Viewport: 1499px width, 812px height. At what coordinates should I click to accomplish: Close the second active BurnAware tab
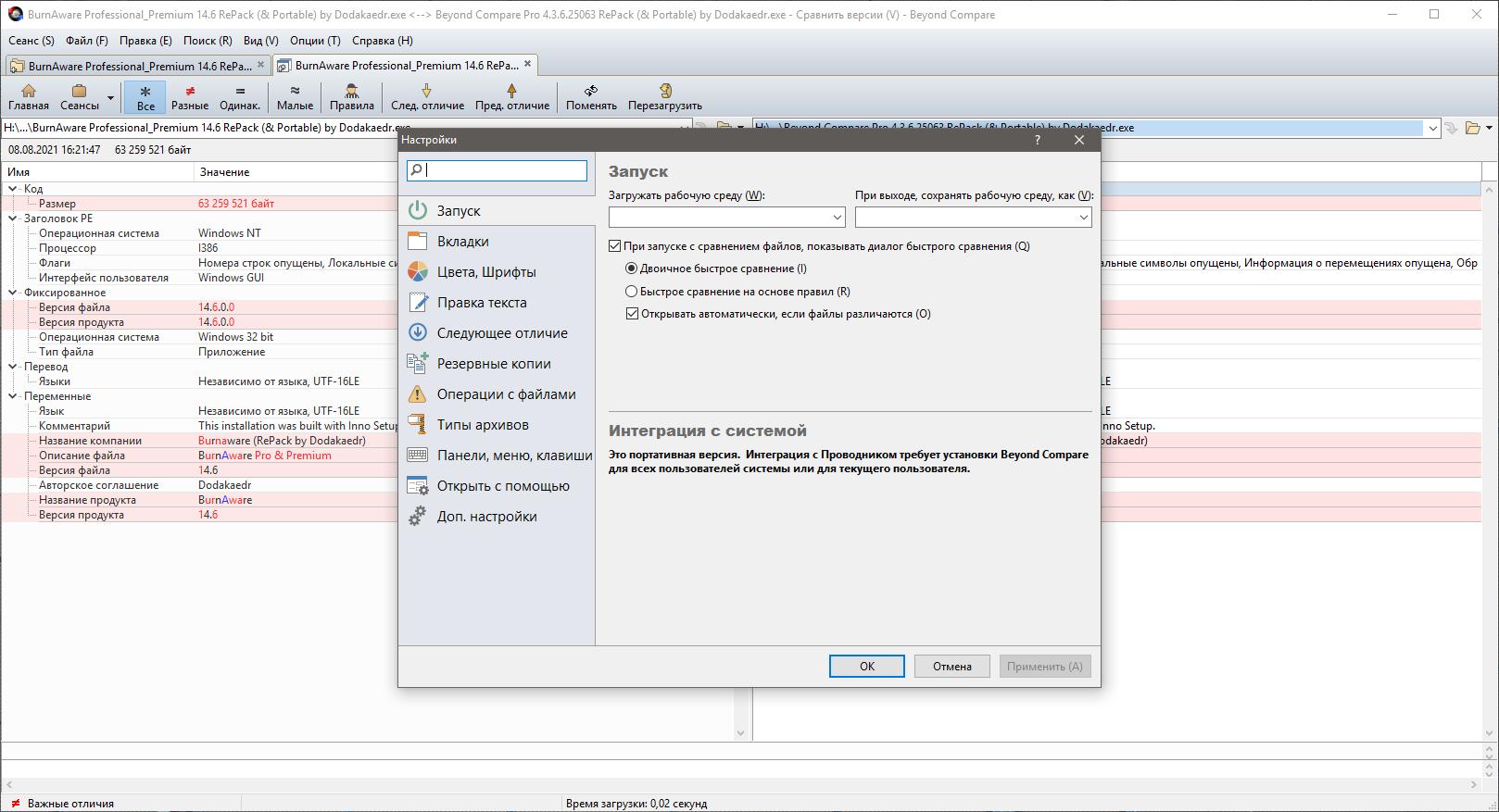point(527,65)
